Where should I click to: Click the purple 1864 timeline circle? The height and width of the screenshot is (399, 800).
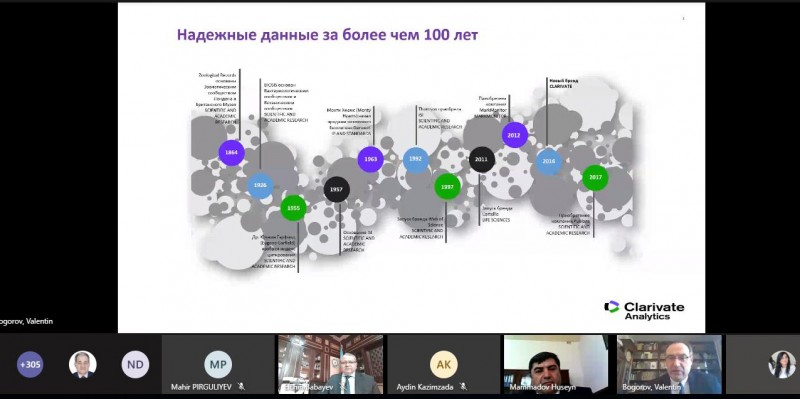coord(231,153)
